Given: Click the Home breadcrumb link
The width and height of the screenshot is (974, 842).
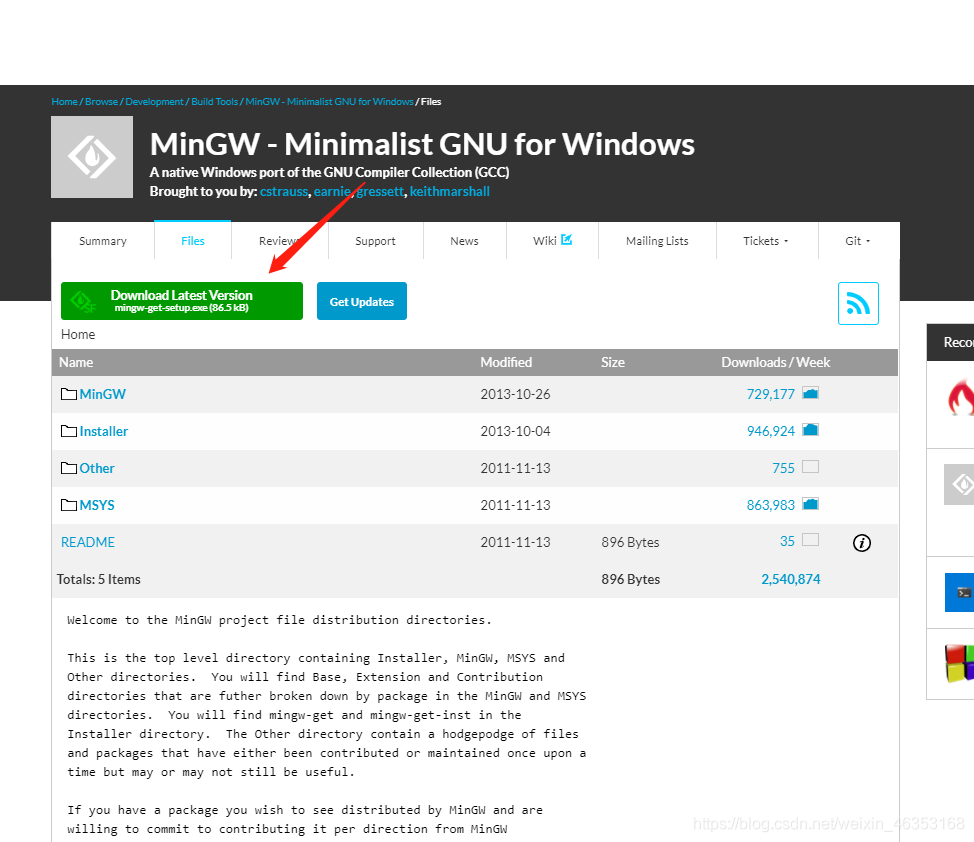Looking at the screenshot, I should coord(65,101).
